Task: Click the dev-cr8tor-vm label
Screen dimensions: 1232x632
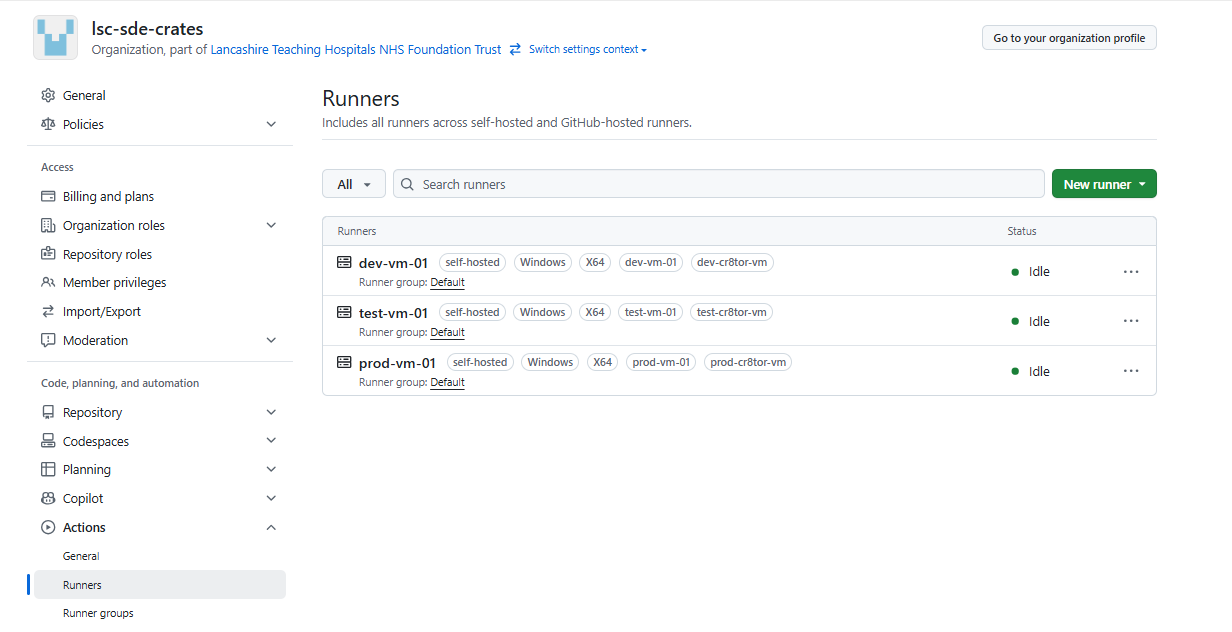Action: point(732,262)
